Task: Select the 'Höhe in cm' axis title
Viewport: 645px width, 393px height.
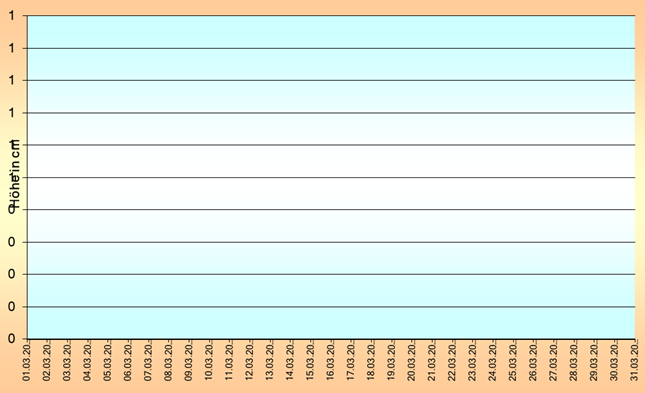Action: 14,174
